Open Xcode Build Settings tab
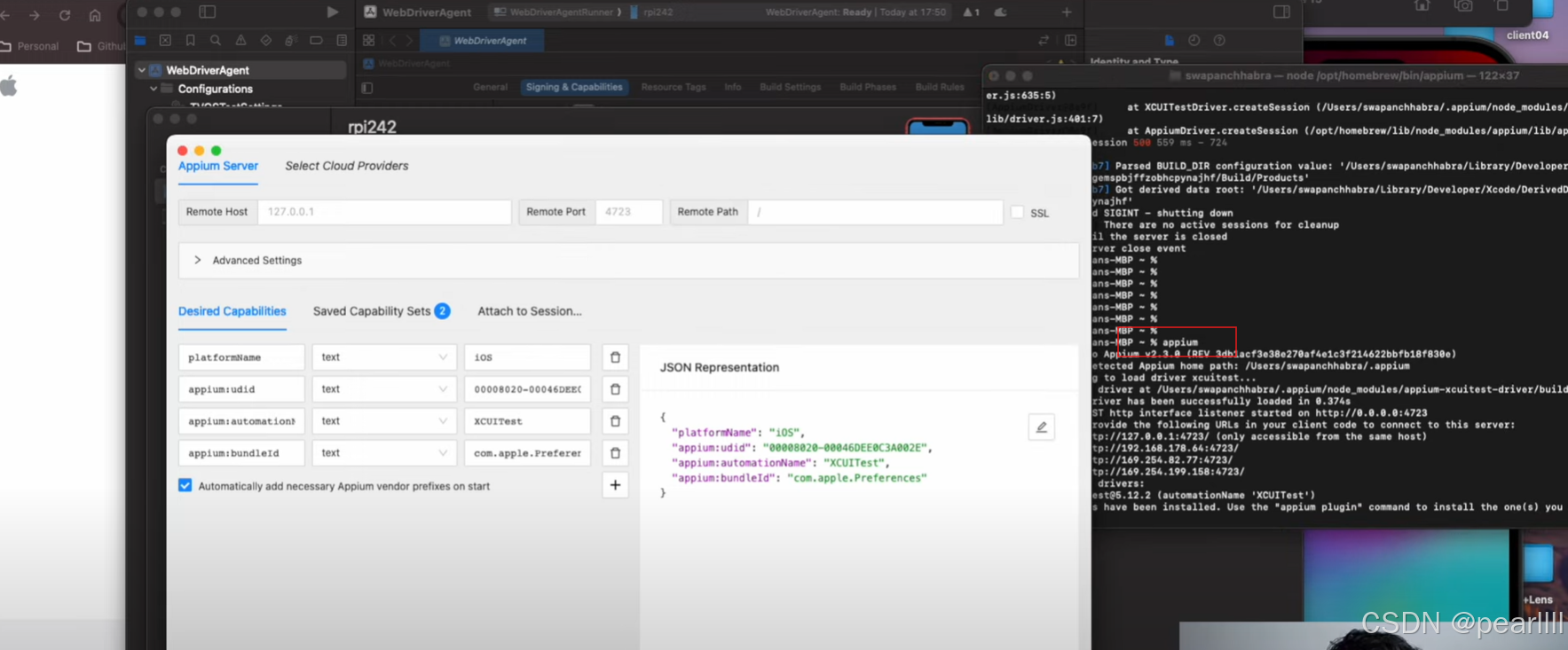The image size is (1568, 650). (x=791, y=88)
